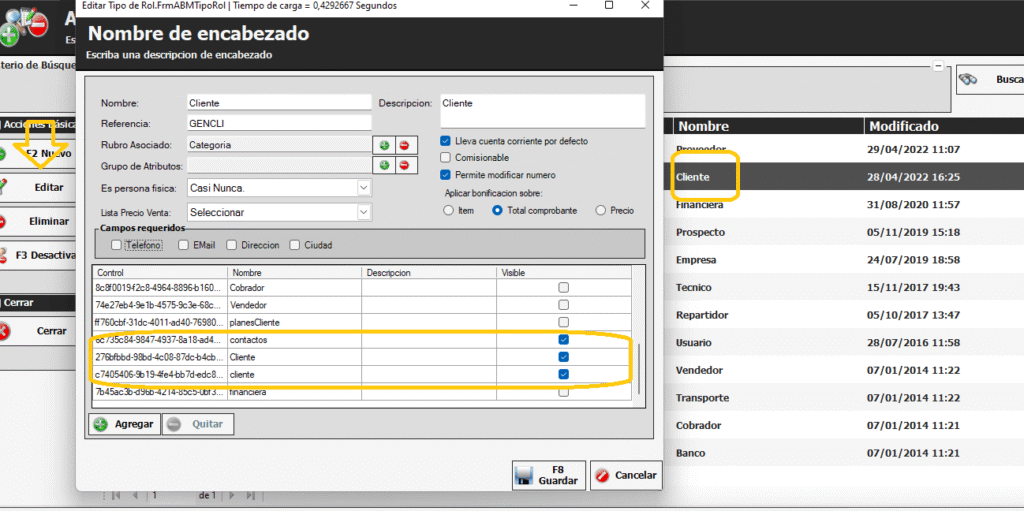Open the Es persona fisica dropdown
The image size is (1024, 511).
[x=363, y=188]
